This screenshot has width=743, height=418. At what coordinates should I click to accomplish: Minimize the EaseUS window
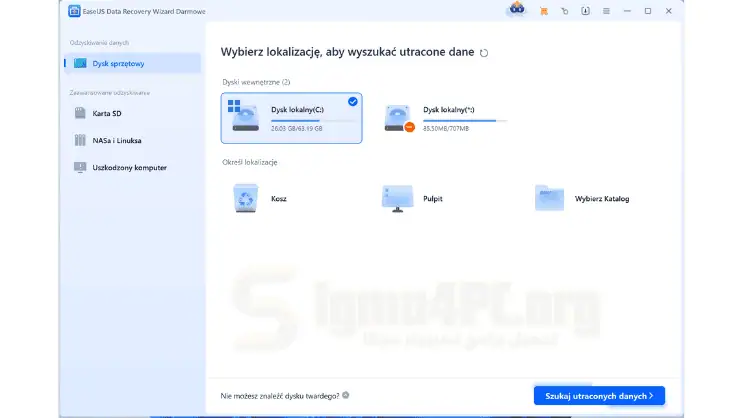(627, 11)
